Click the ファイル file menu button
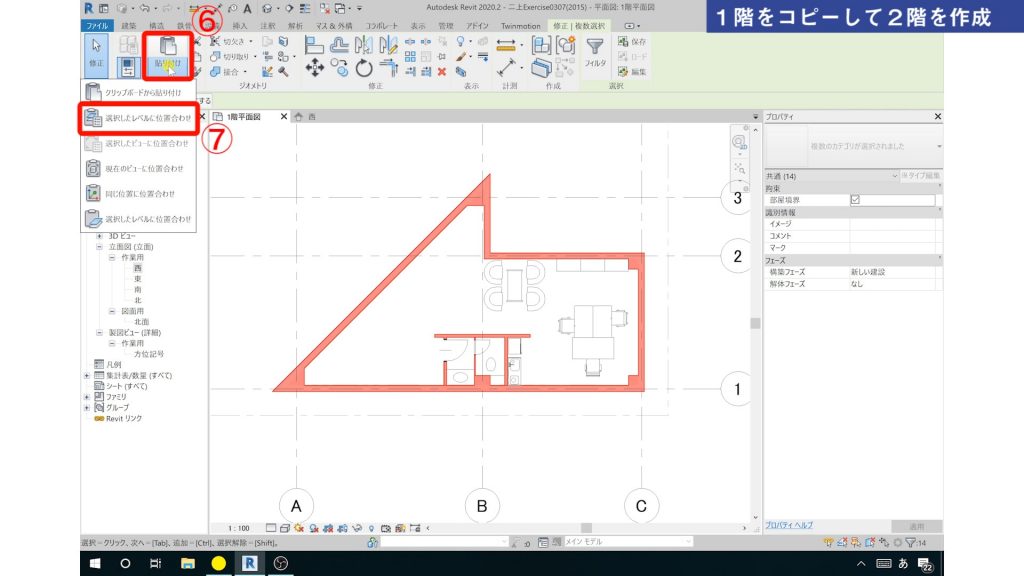This screenshot has width=1024, height=576. pyautogui.click(x=97, y=25)
